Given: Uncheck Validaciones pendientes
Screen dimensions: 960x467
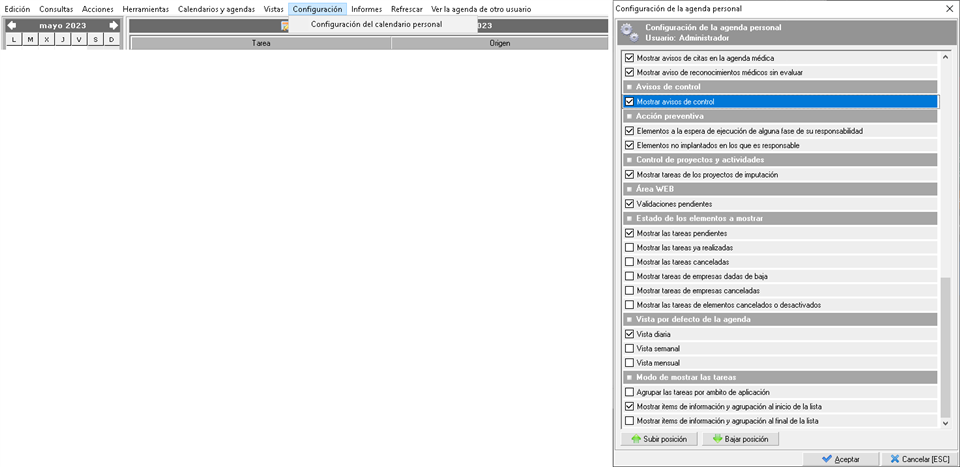Looking at the screenshot, I should pyautogui.click(x=629, y=204).
